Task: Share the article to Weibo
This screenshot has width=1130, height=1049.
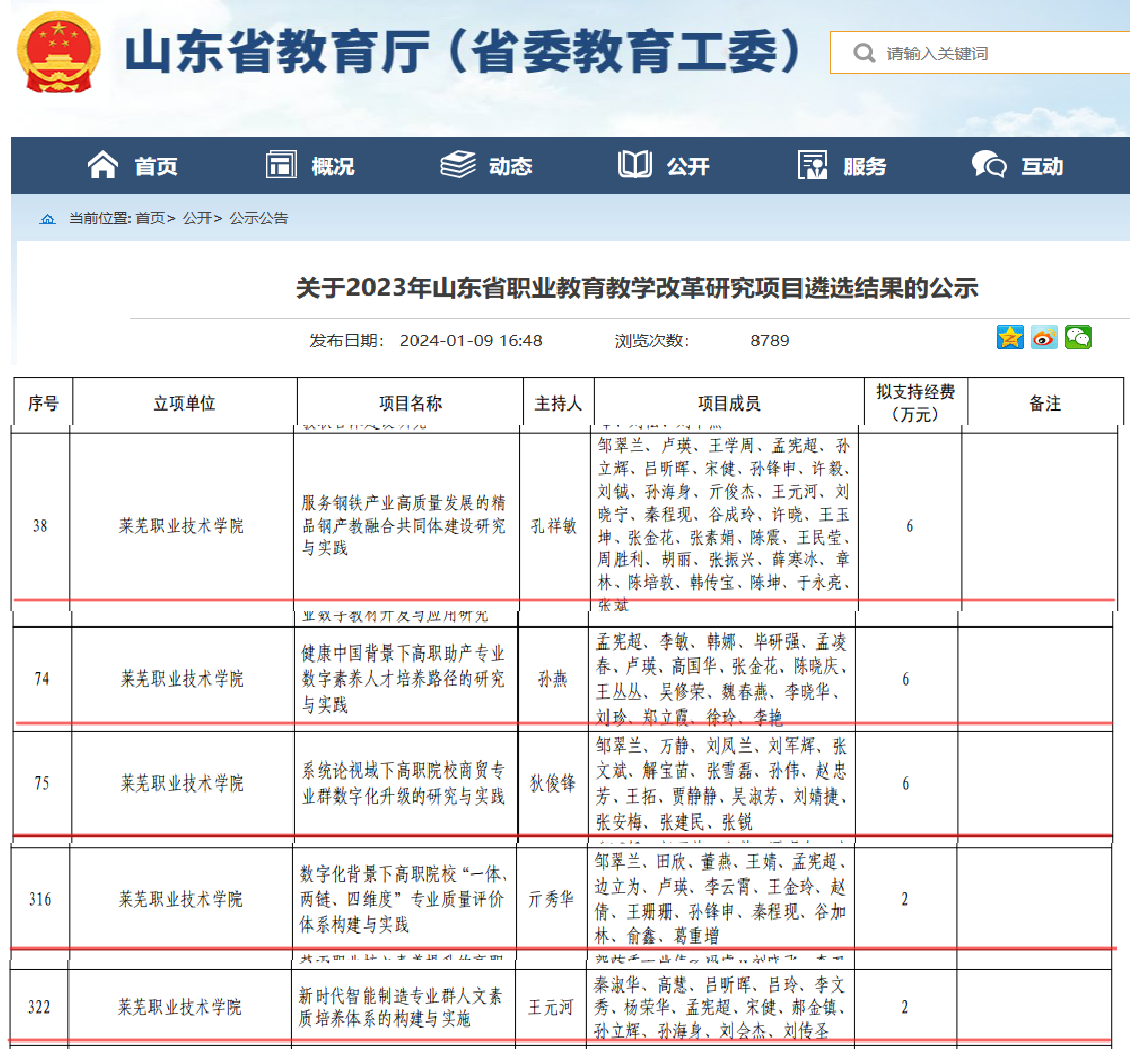Action: point(1044,338)
